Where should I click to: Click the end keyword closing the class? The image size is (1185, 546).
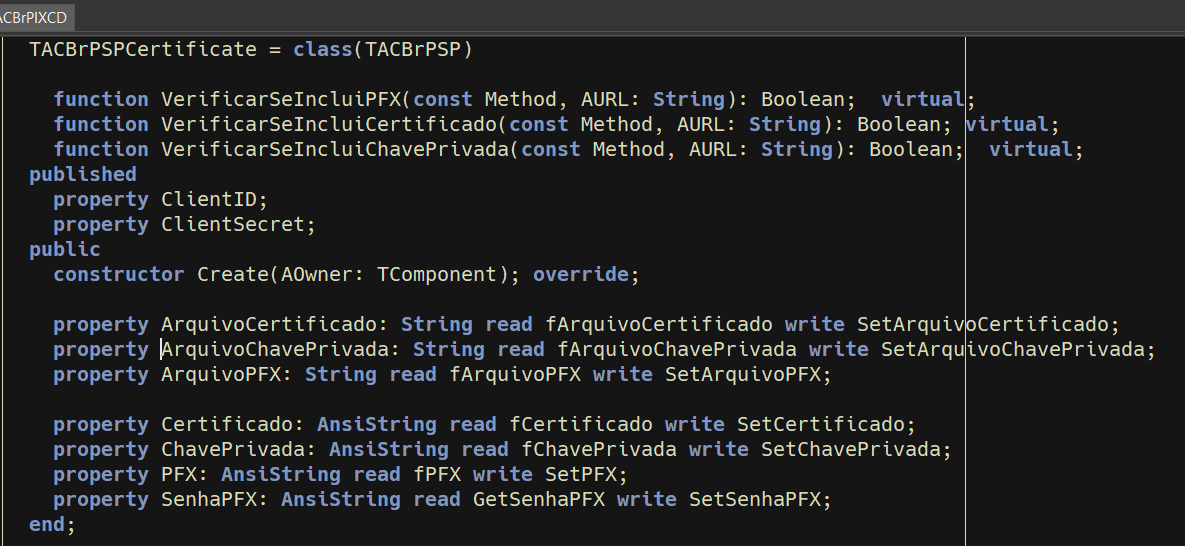(47, 524)
